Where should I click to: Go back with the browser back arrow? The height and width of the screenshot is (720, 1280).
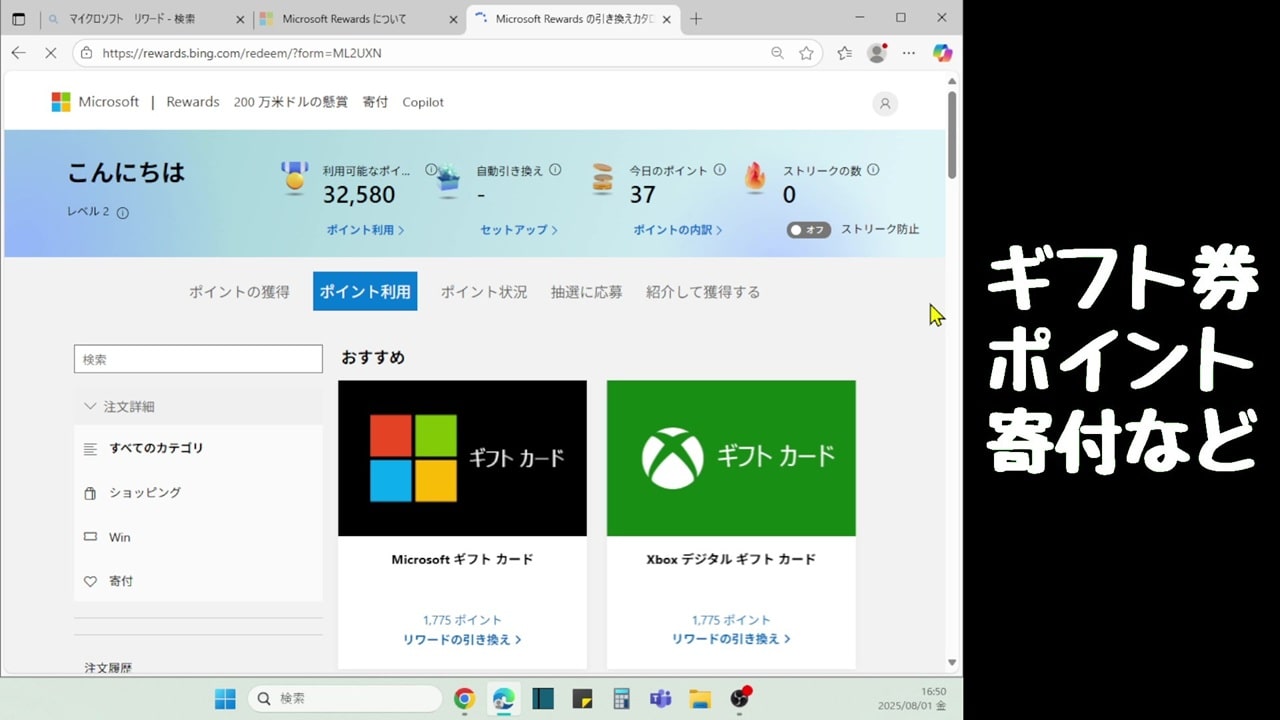pos(18,53)
